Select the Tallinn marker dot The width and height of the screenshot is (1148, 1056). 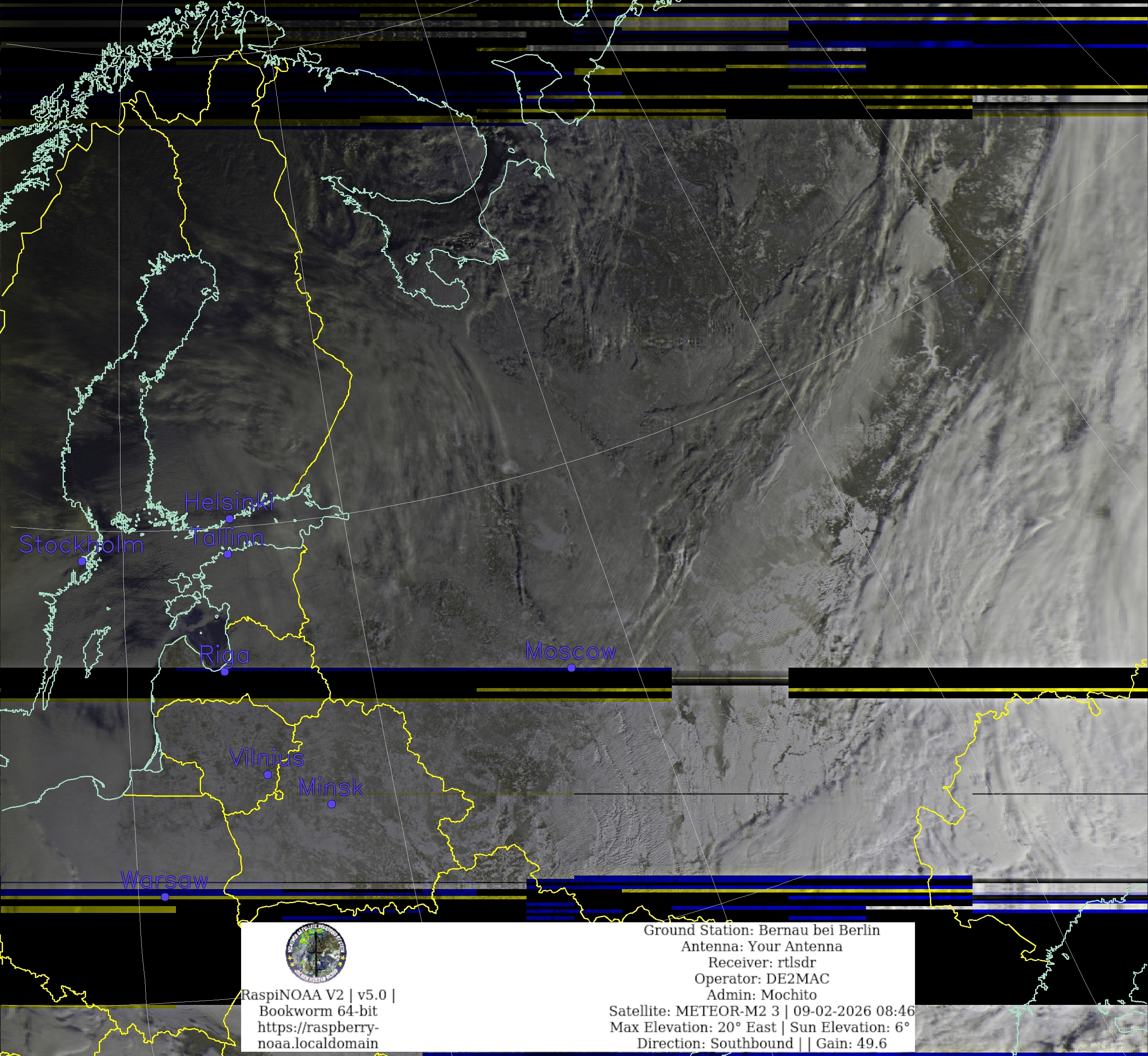pyautogui.click(x=227, y=554)
